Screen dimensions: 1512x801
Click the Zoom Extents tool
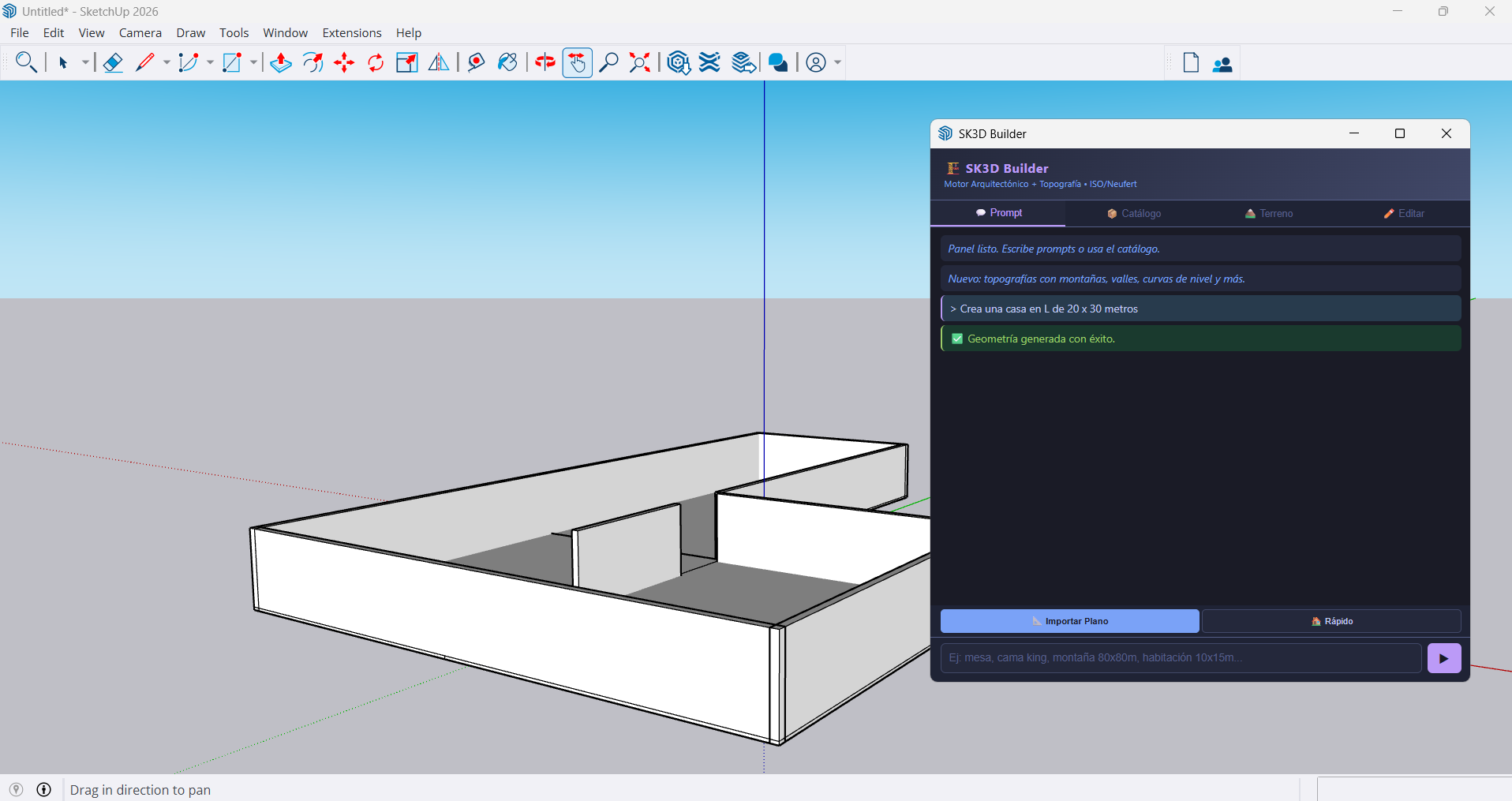tap(639, 62)
